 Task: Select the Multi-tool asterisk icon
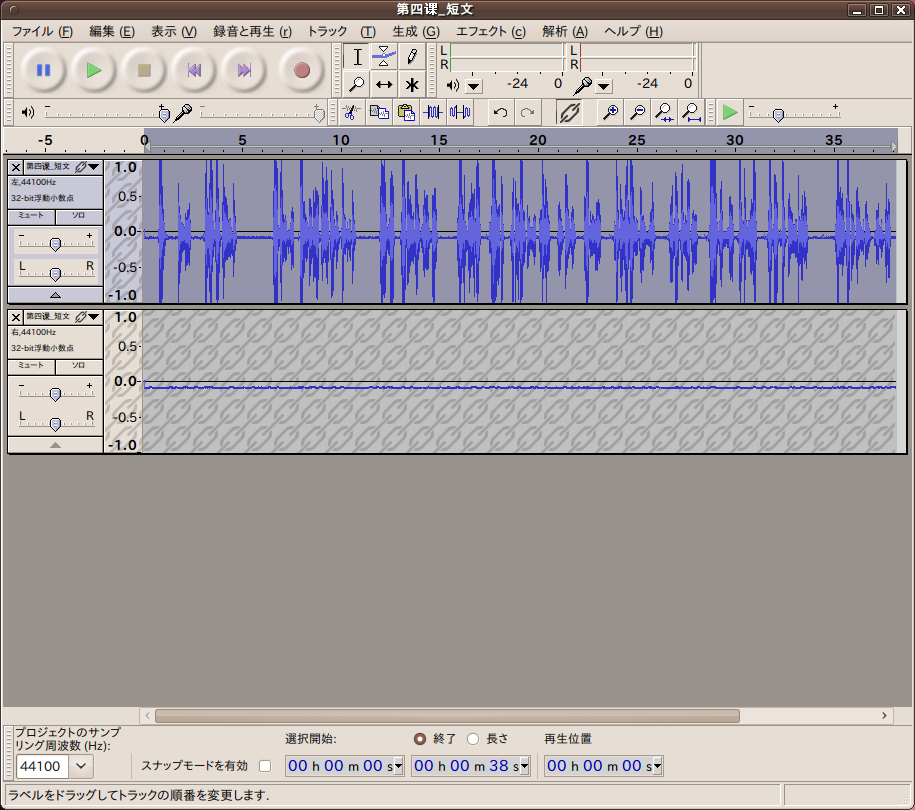(x=411, y=85)
